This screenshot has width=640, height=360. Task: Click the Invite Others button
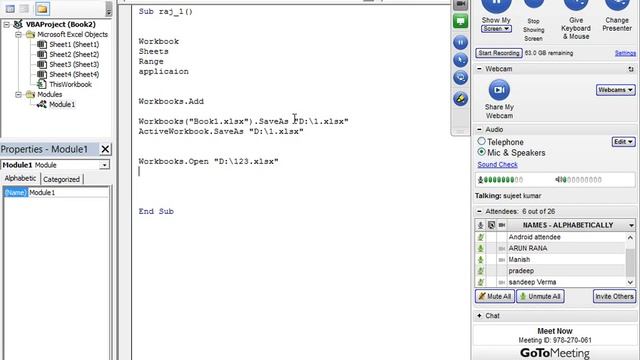pos(614,296)
